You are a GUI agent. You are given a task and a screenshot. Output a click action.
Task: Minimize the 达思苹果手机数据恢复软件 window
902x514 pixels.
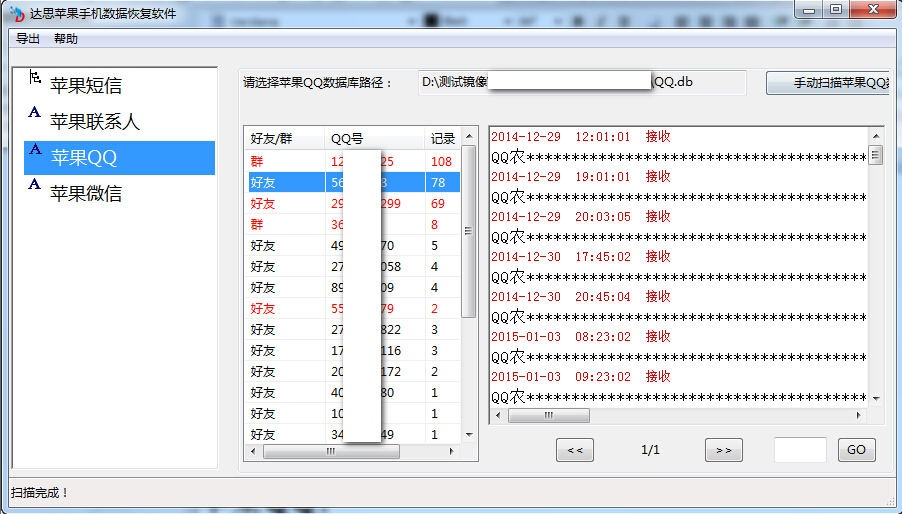click(809, 10)
